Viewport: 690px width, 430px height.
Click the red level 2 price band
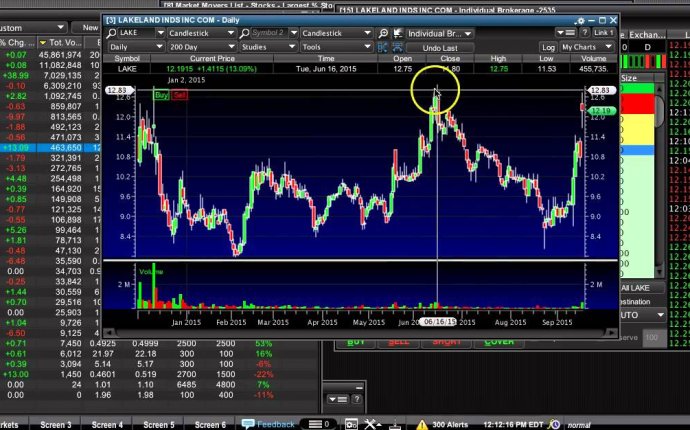tap(637, 103)
